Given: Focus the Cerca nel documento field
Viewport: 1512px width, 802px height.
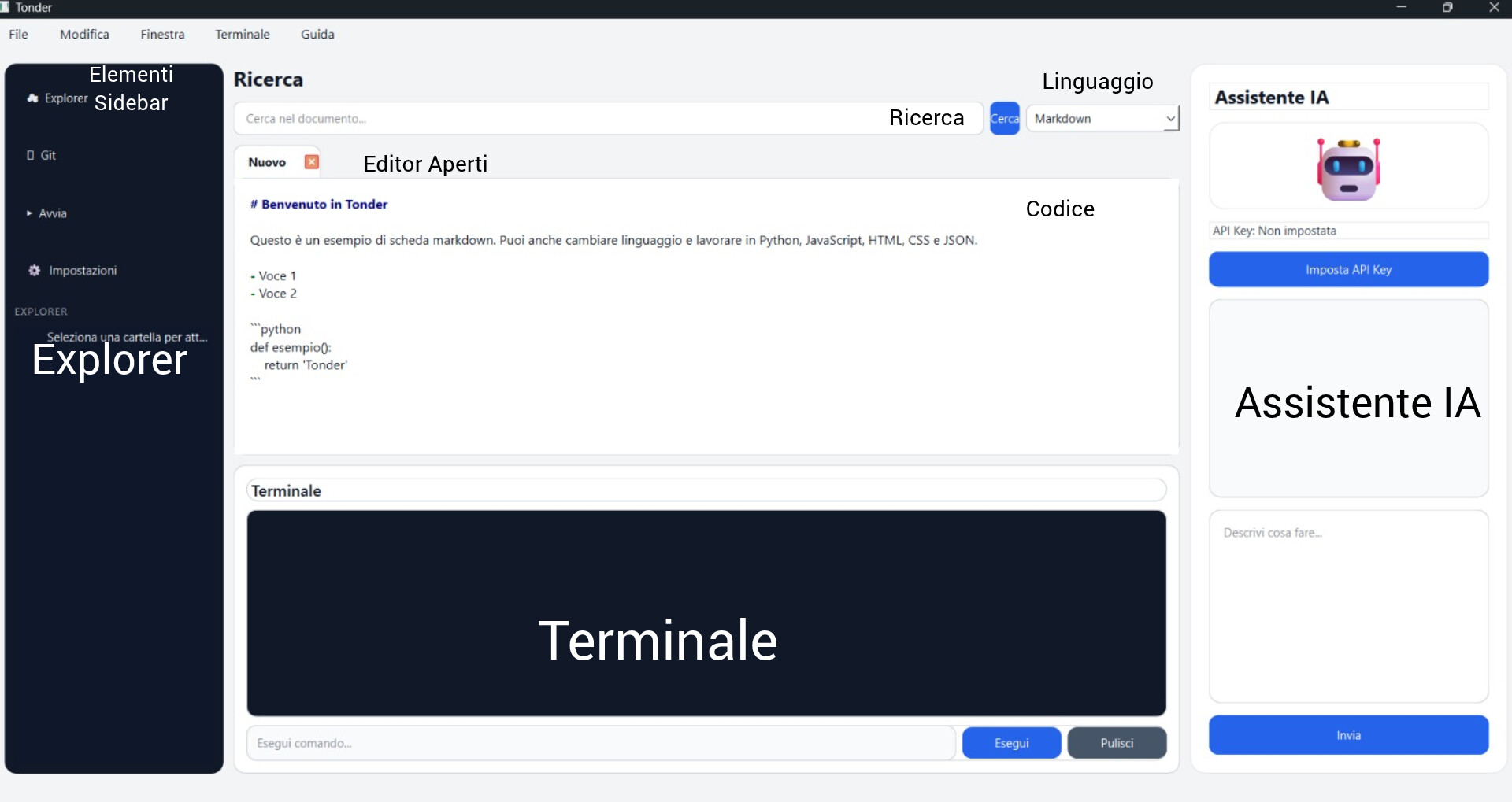Looking at the screenshot, I should point(608,119).
